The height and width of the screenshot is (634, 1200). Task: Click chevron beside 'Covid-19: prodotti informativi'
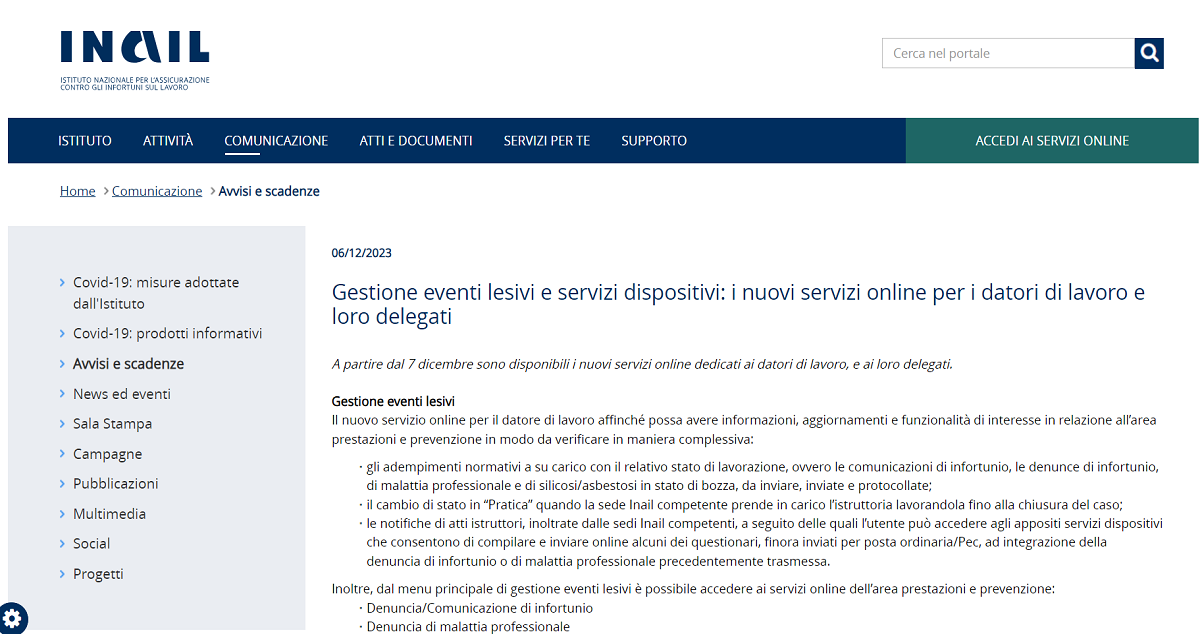point(63,334)
